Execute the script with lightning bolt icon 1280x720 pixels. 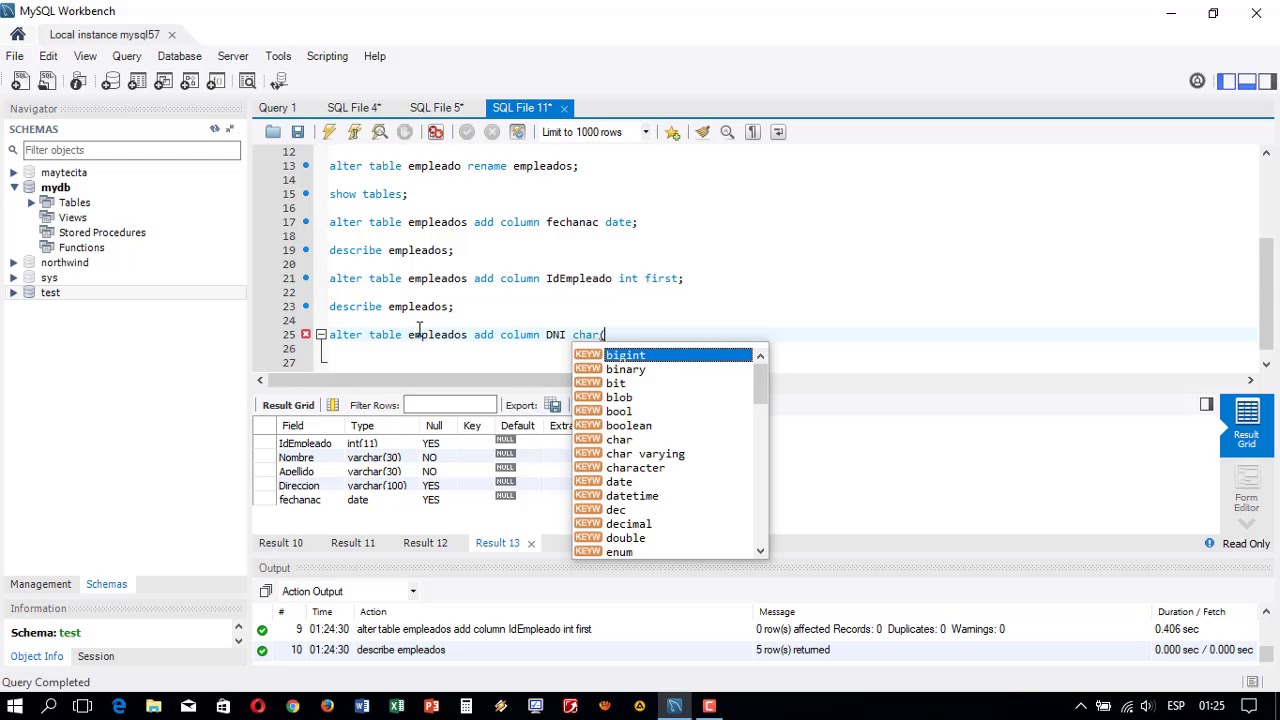[x=329, y=132]
